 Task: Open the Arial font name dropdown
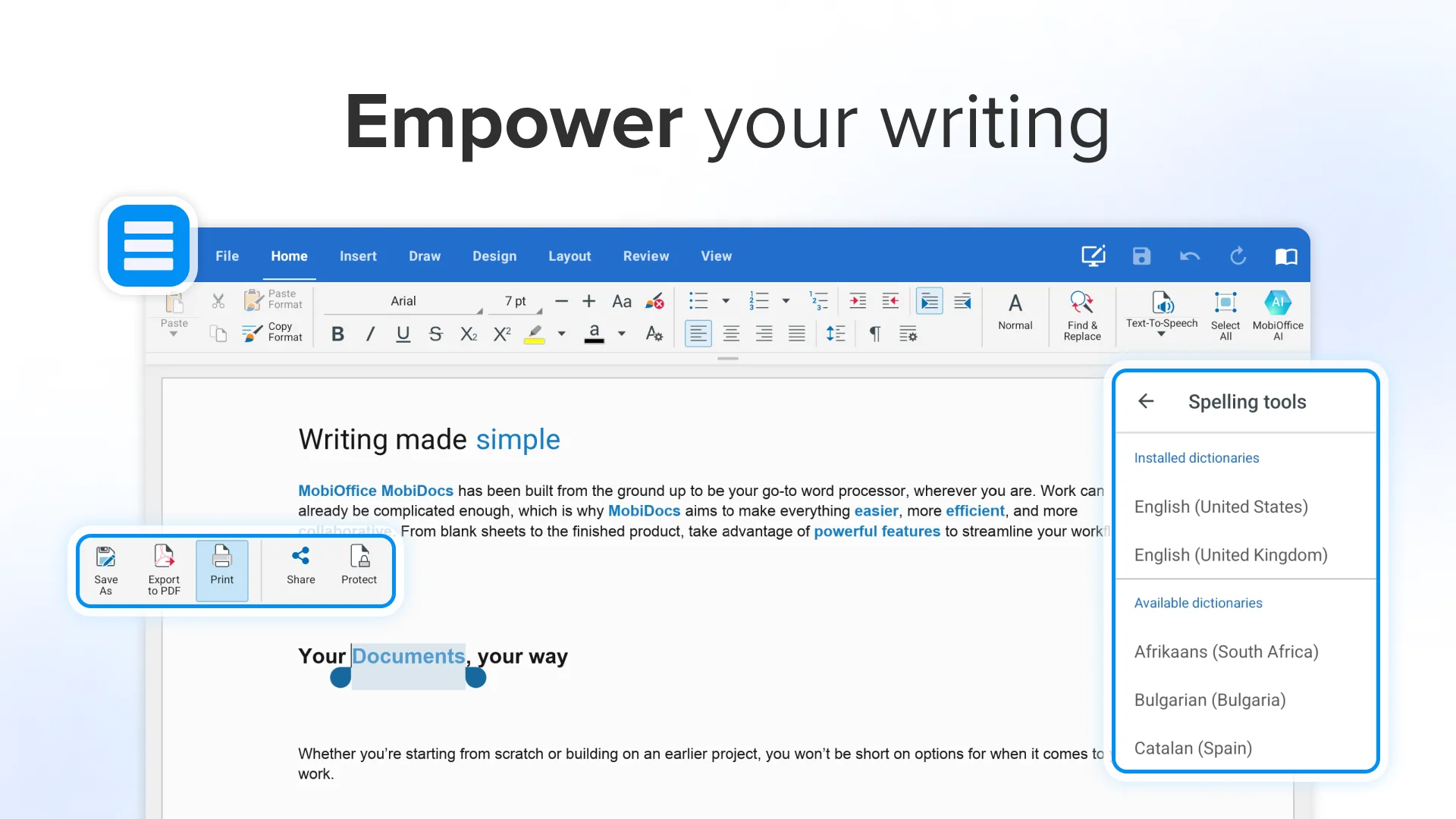[403, 302]
